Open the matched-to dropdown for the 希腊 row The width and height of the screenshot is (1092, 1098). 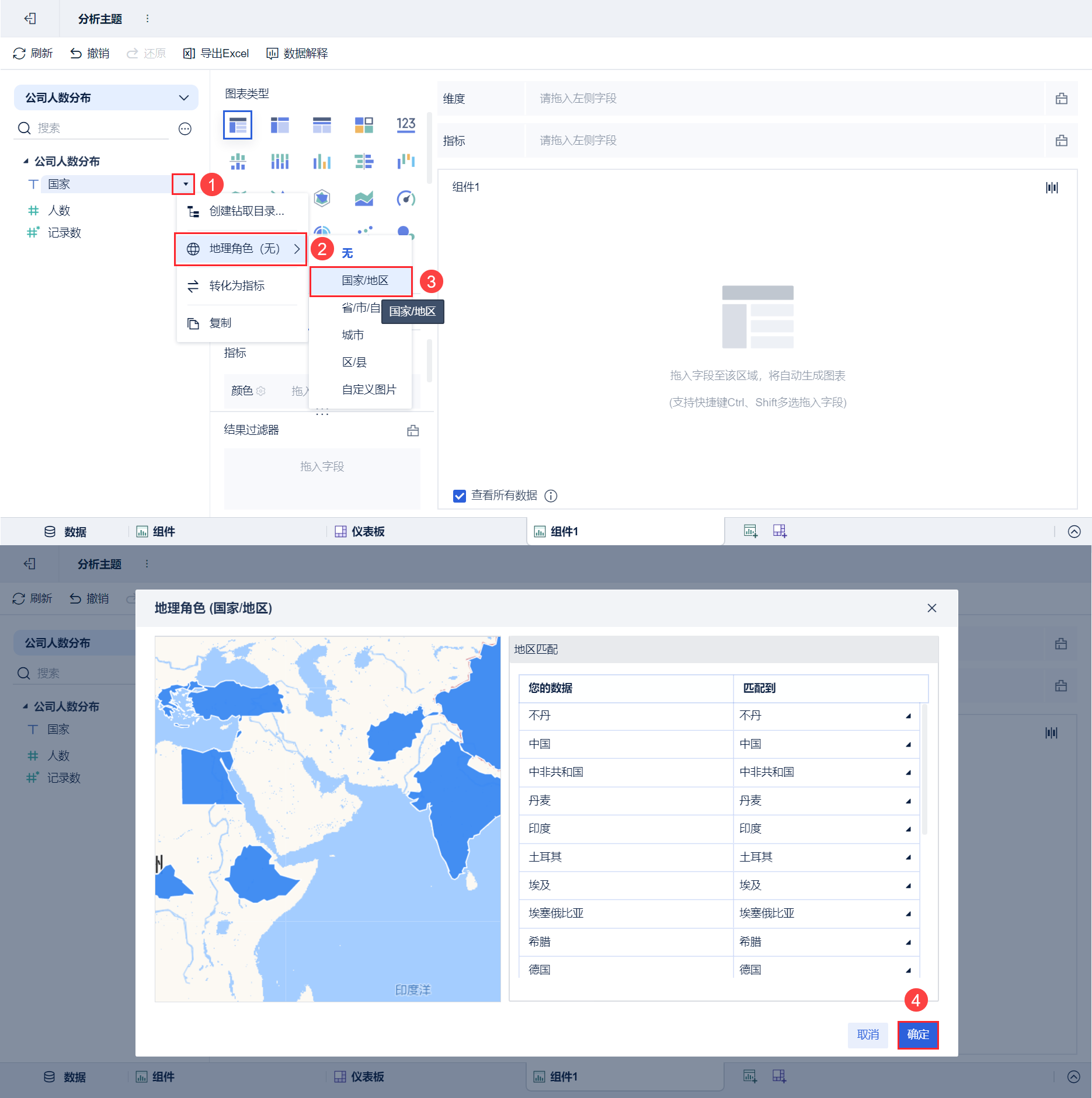click(x=908, y=942)
